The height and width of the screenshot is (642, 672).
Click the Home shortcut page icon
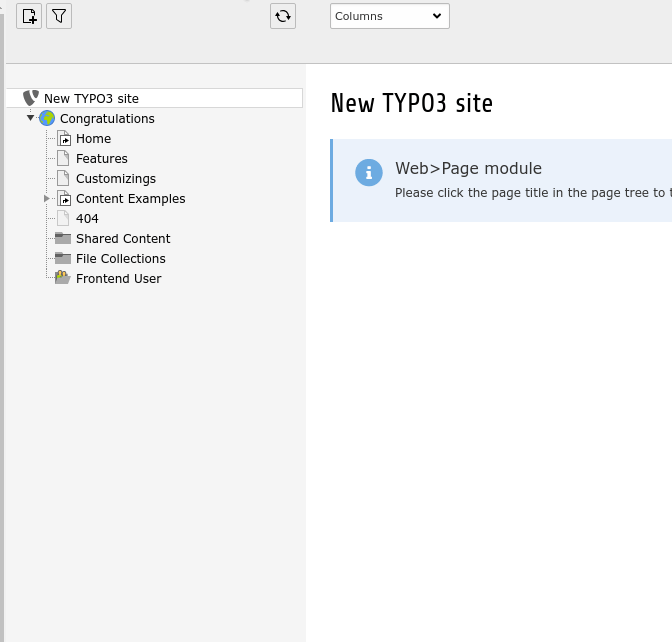pos(64,138)
